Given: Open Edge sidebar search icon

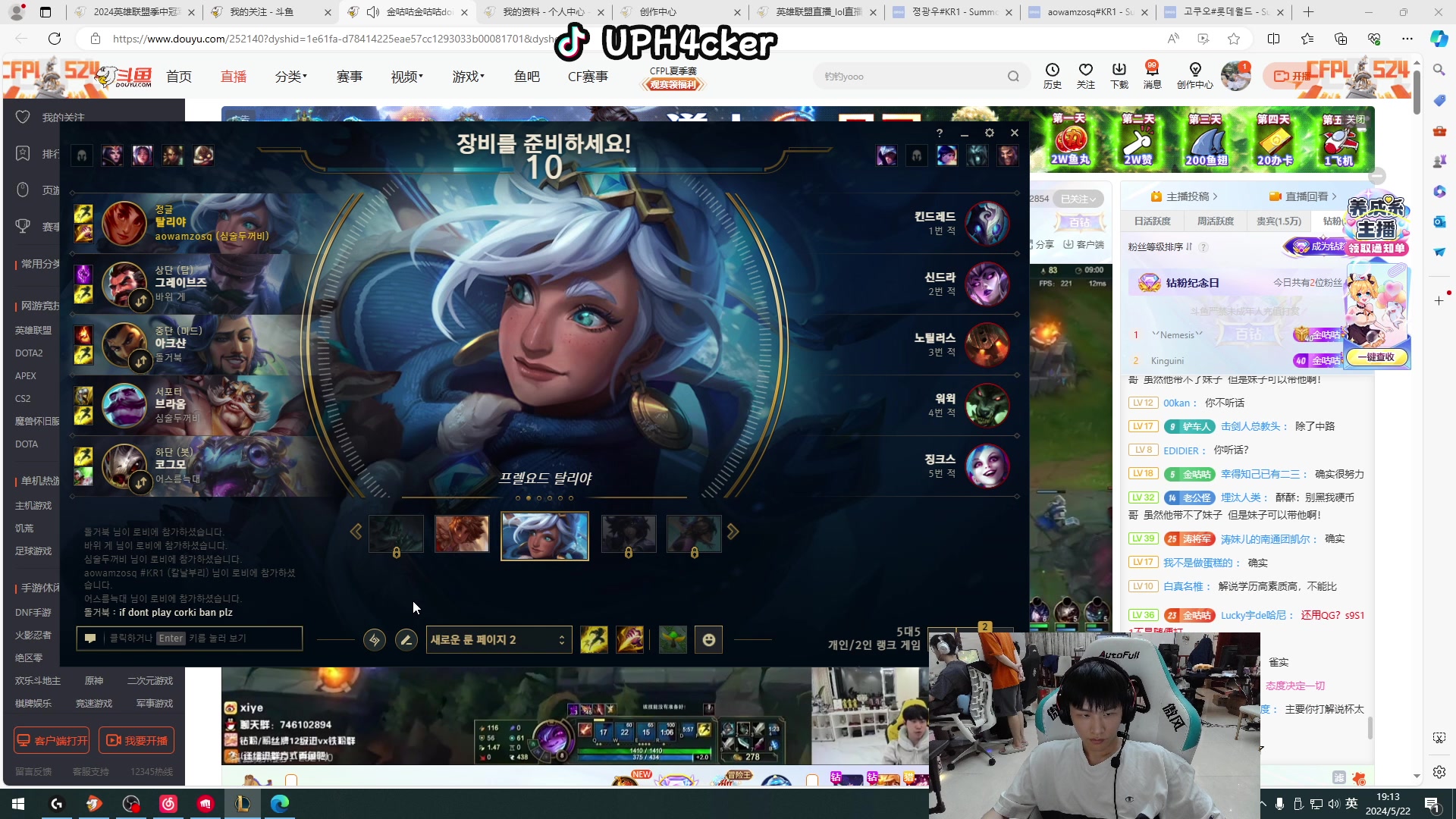Looking at the screenshot, I should coord(1439,70).
